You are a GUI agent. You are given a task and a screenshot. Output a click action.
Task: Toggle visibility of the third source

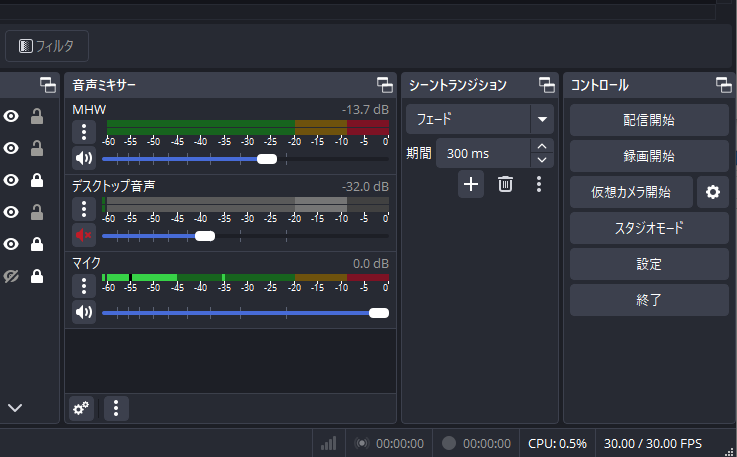(x=11, y=180)
